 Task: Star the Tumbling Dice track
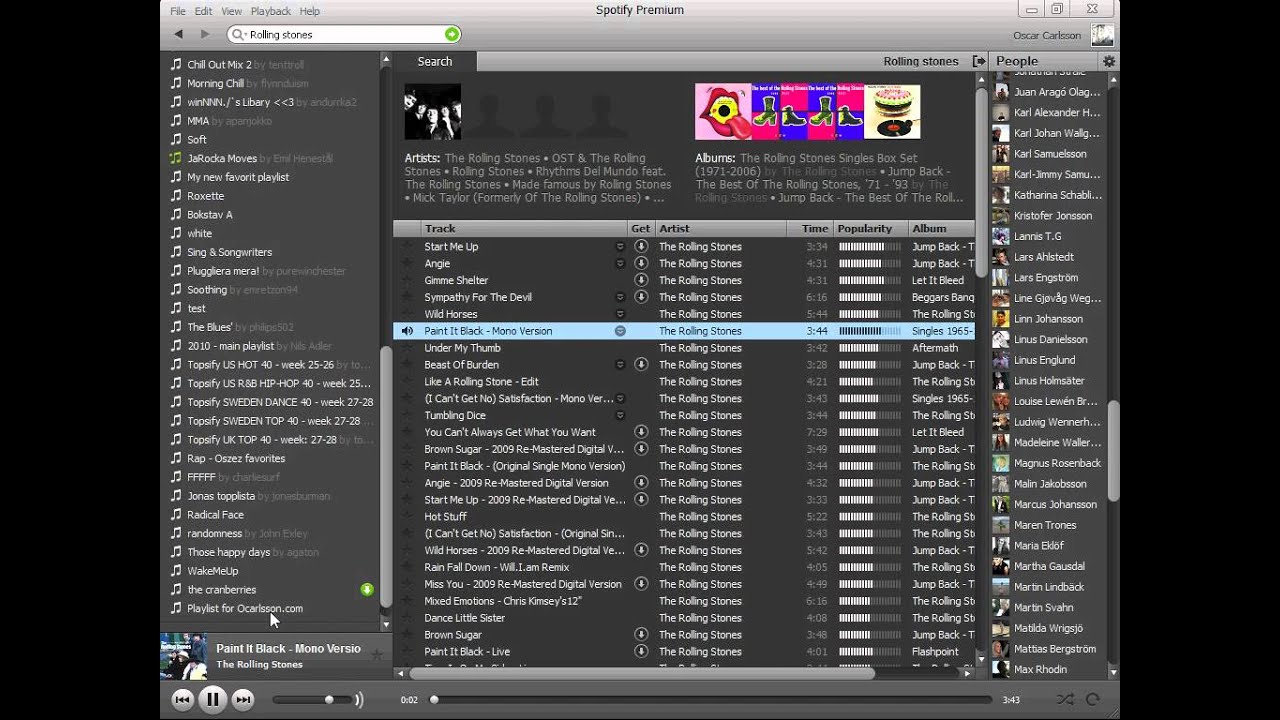(x=407, y=415)
